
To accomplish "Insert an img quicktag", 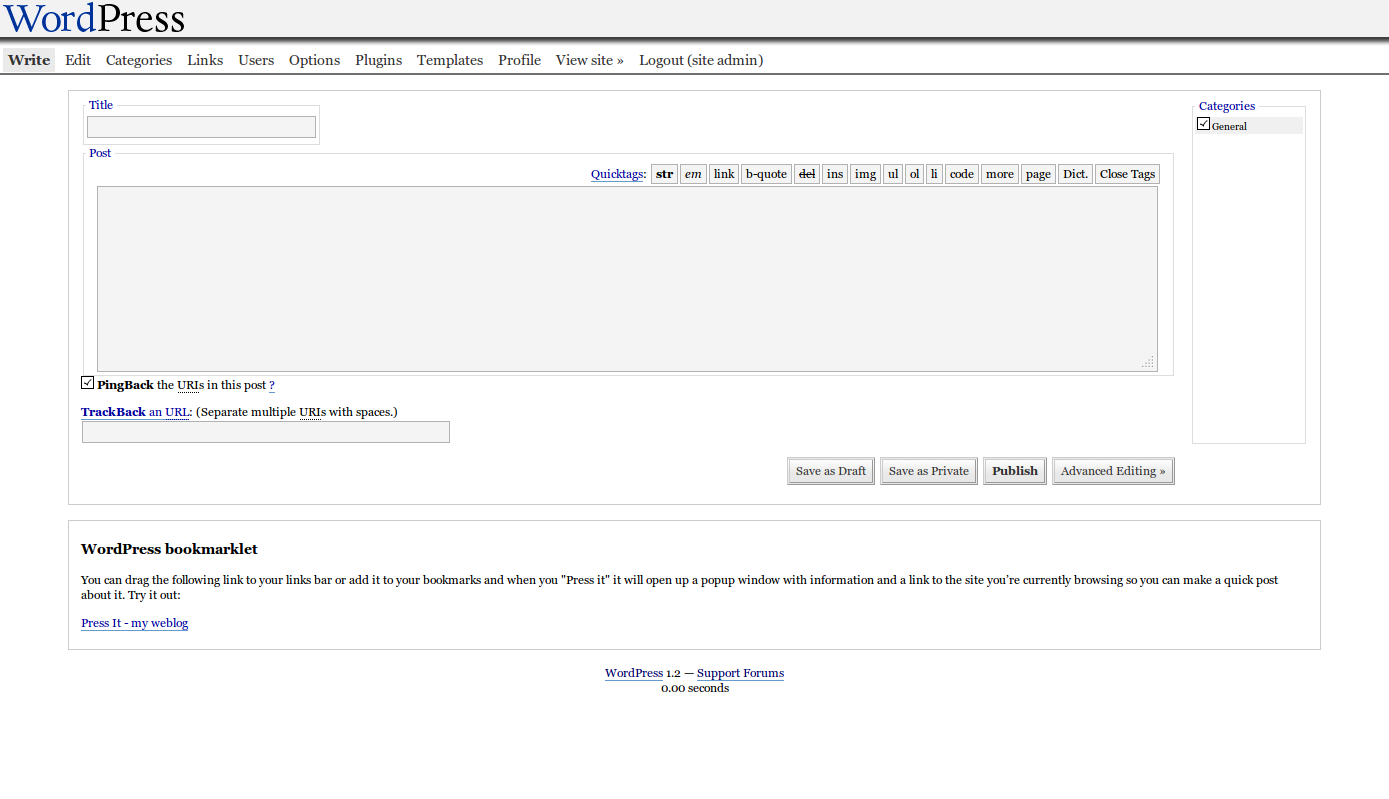I will point(866,174).
